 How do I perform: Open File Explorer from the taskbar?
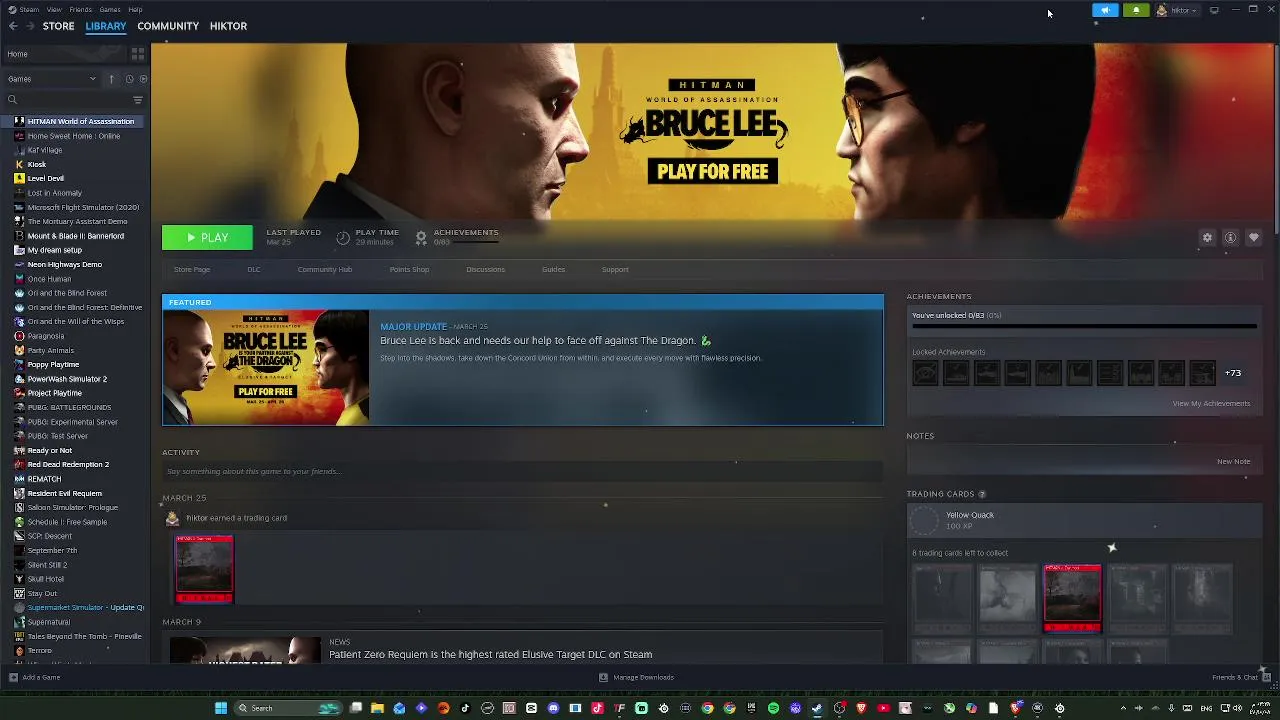pos(377,708)
